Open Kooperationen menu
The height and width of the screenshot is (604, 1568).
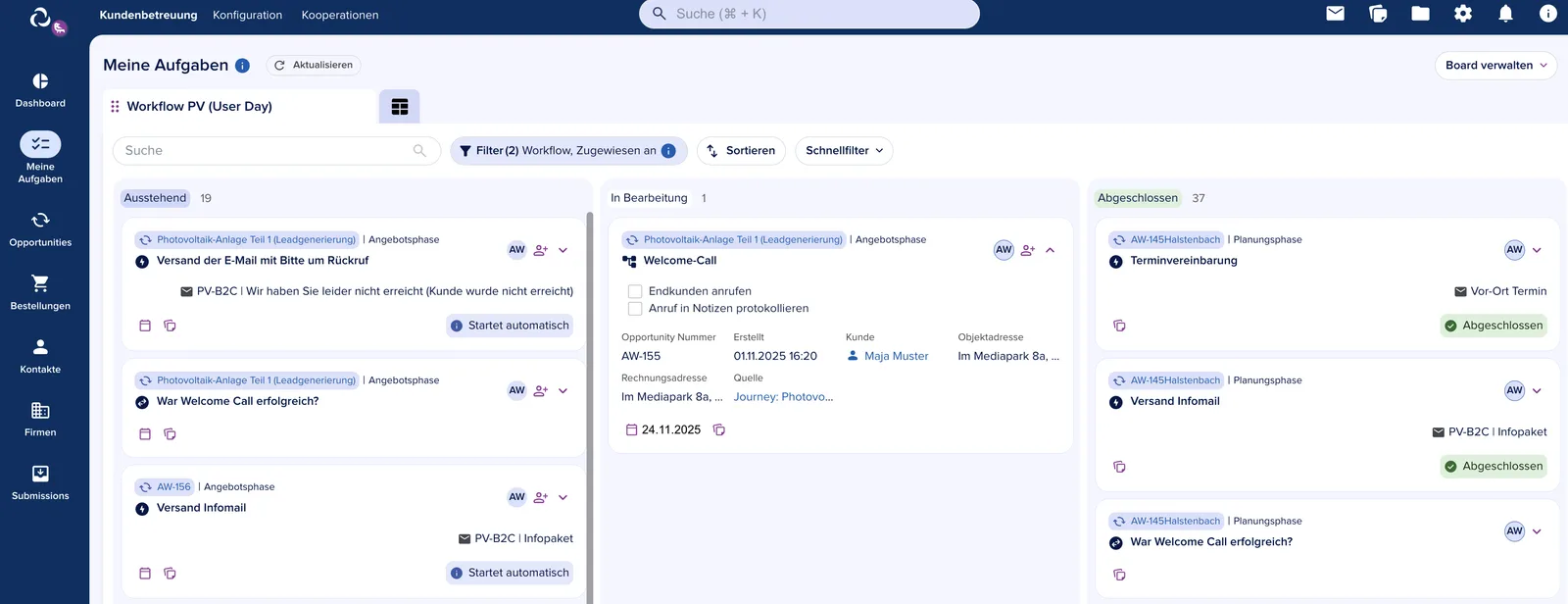340,15
